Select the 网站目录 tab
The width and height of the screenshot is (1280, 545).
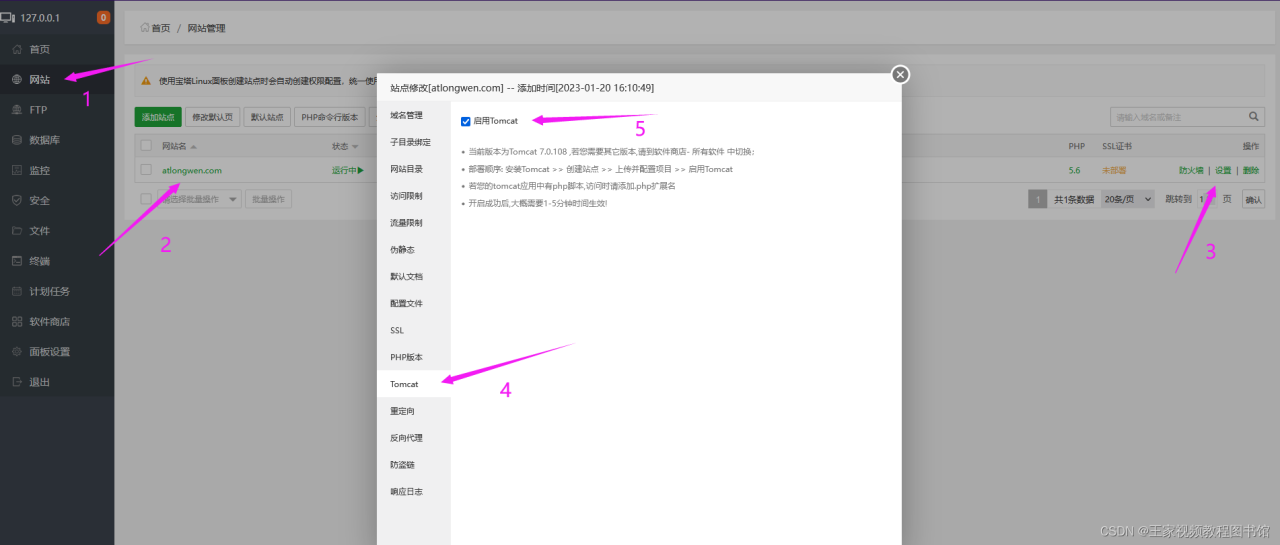tap(414, 169)
